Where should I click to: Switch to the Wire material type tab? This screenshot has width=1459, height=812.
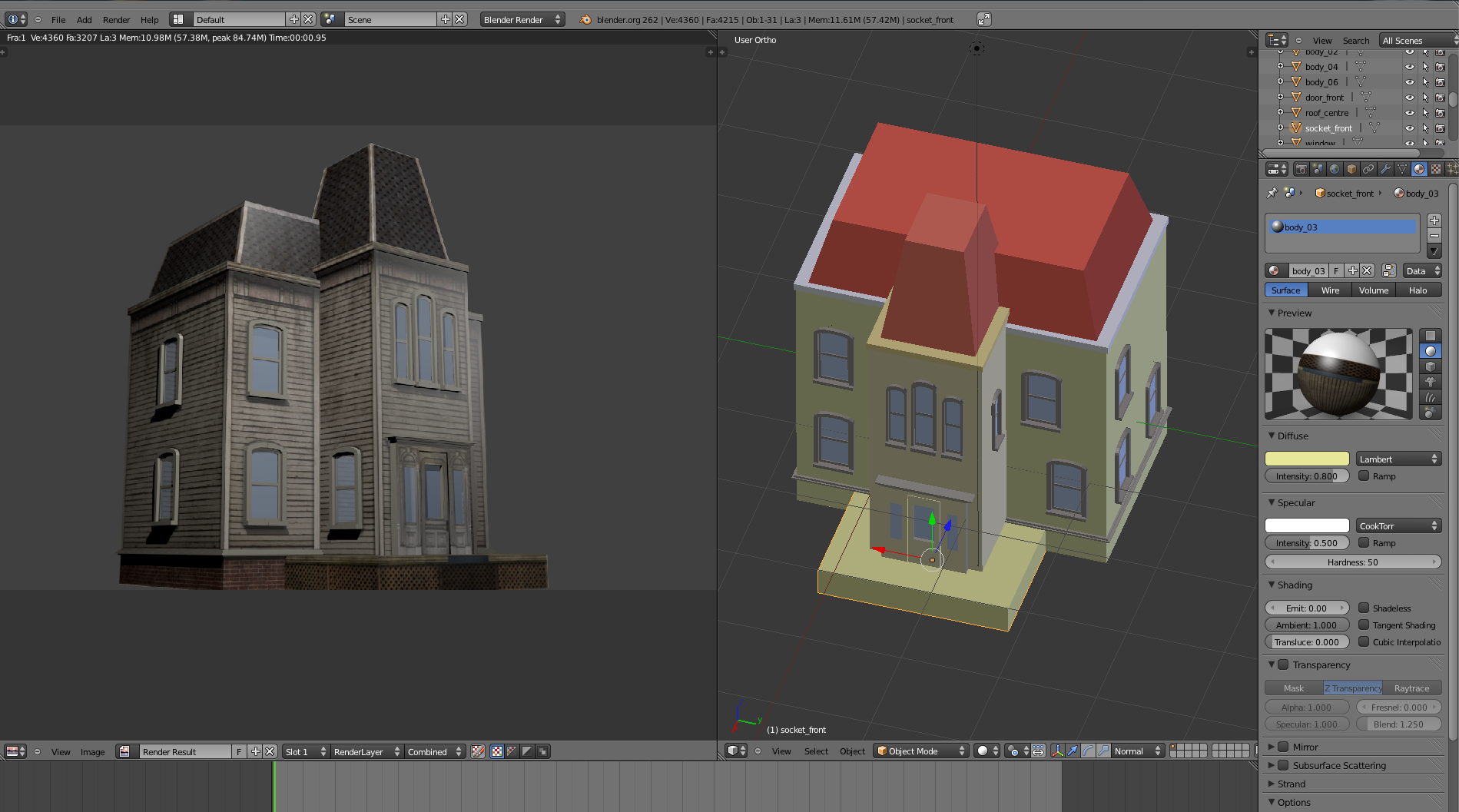click(x=1330, y=290)
